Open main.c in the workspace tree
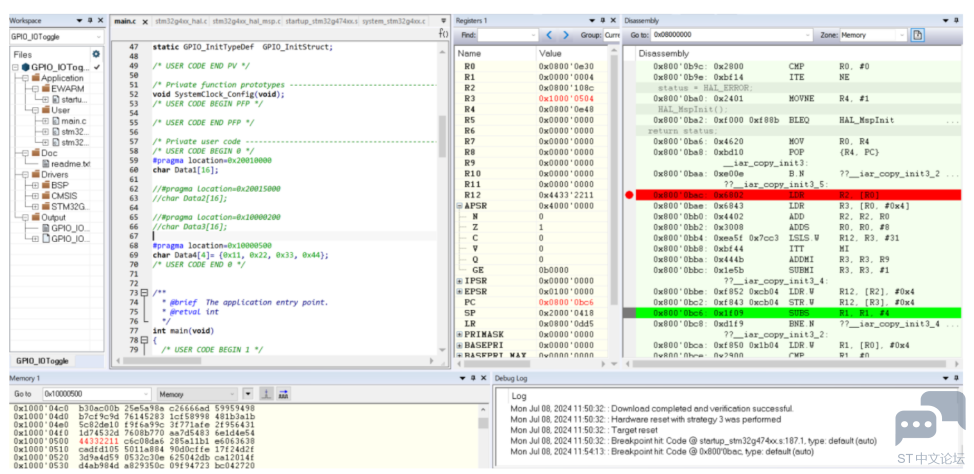This screenshot has width=974, height=474. click(x=73, y=121)
